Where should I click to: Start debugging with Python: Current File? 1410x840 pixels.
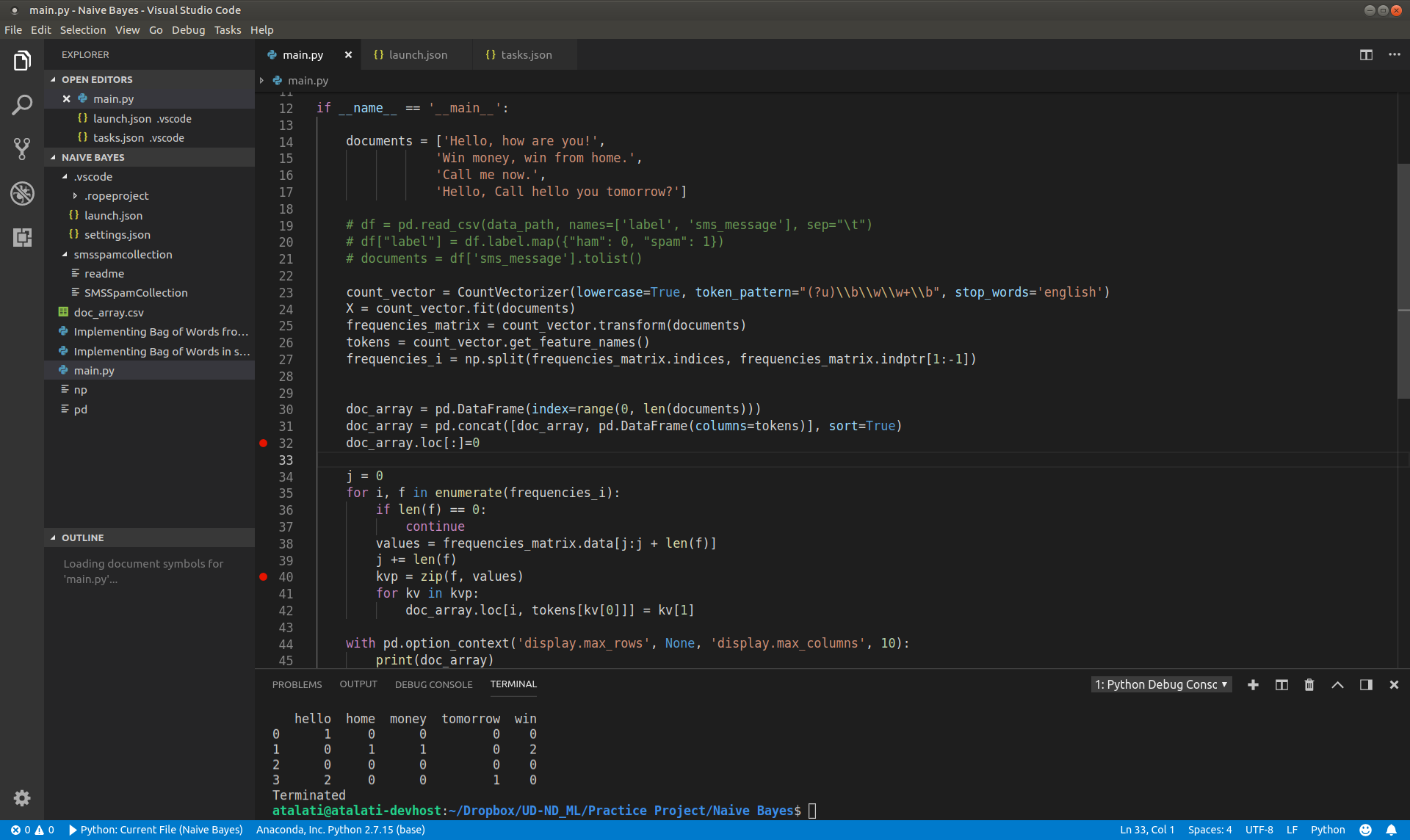coord(155,830)
